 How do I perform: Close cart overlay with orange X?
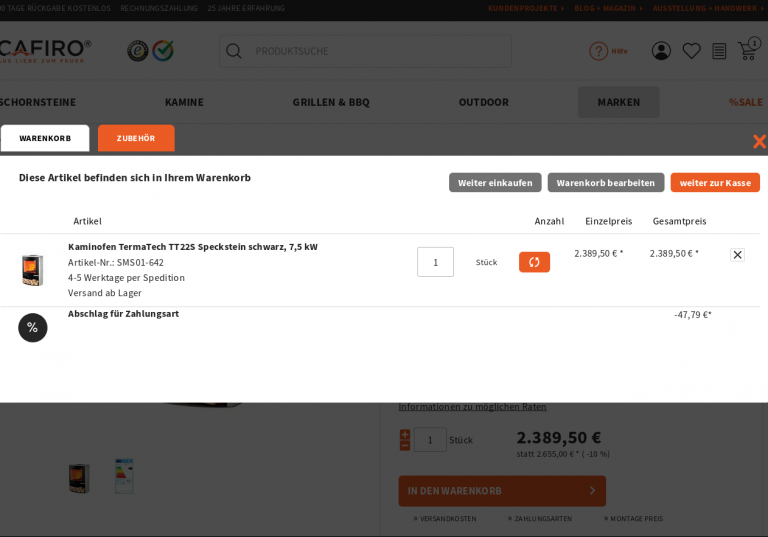(759, 142)
